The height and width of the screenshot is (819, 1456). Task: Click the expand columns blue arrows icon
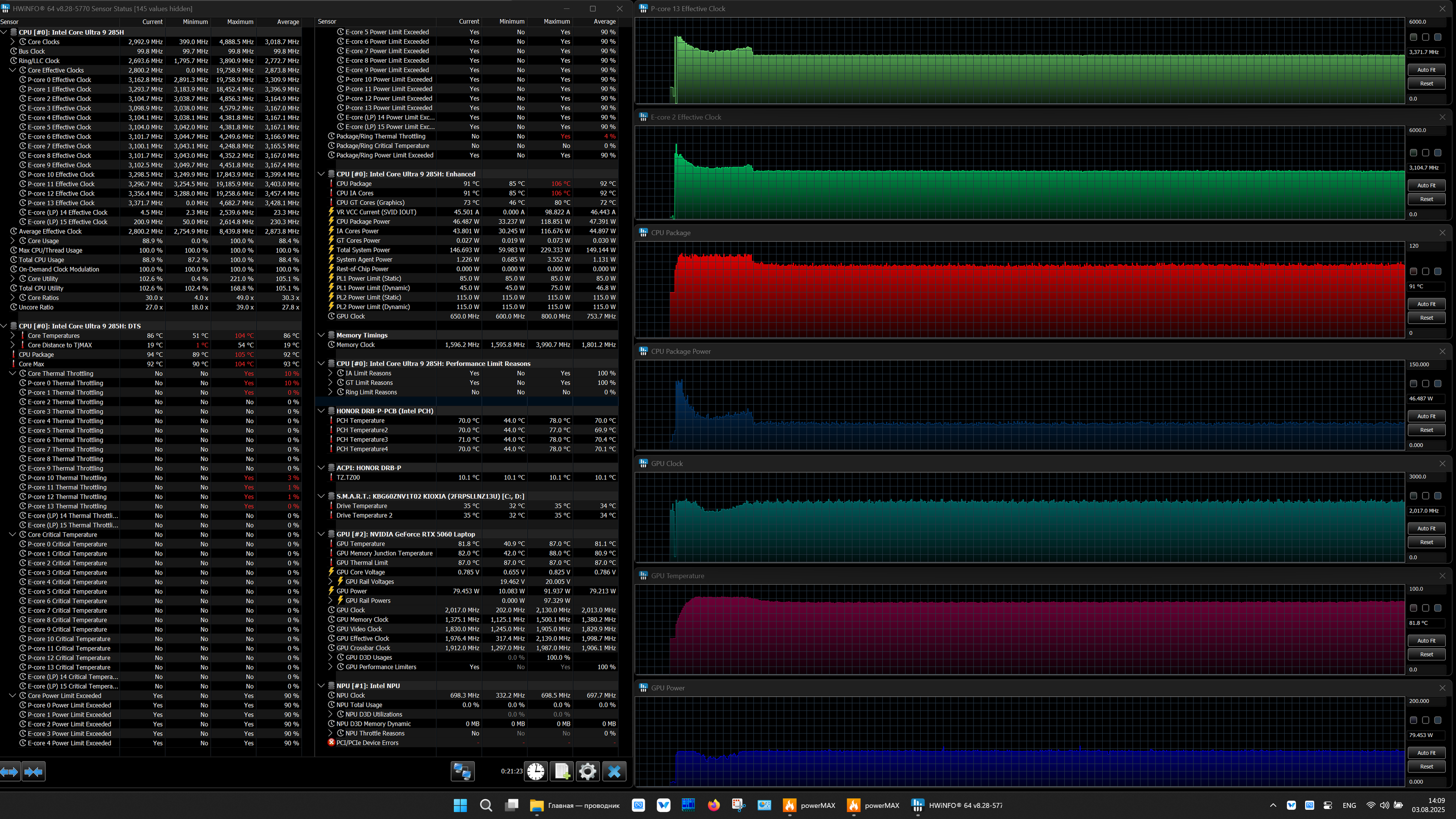point(10,771)
